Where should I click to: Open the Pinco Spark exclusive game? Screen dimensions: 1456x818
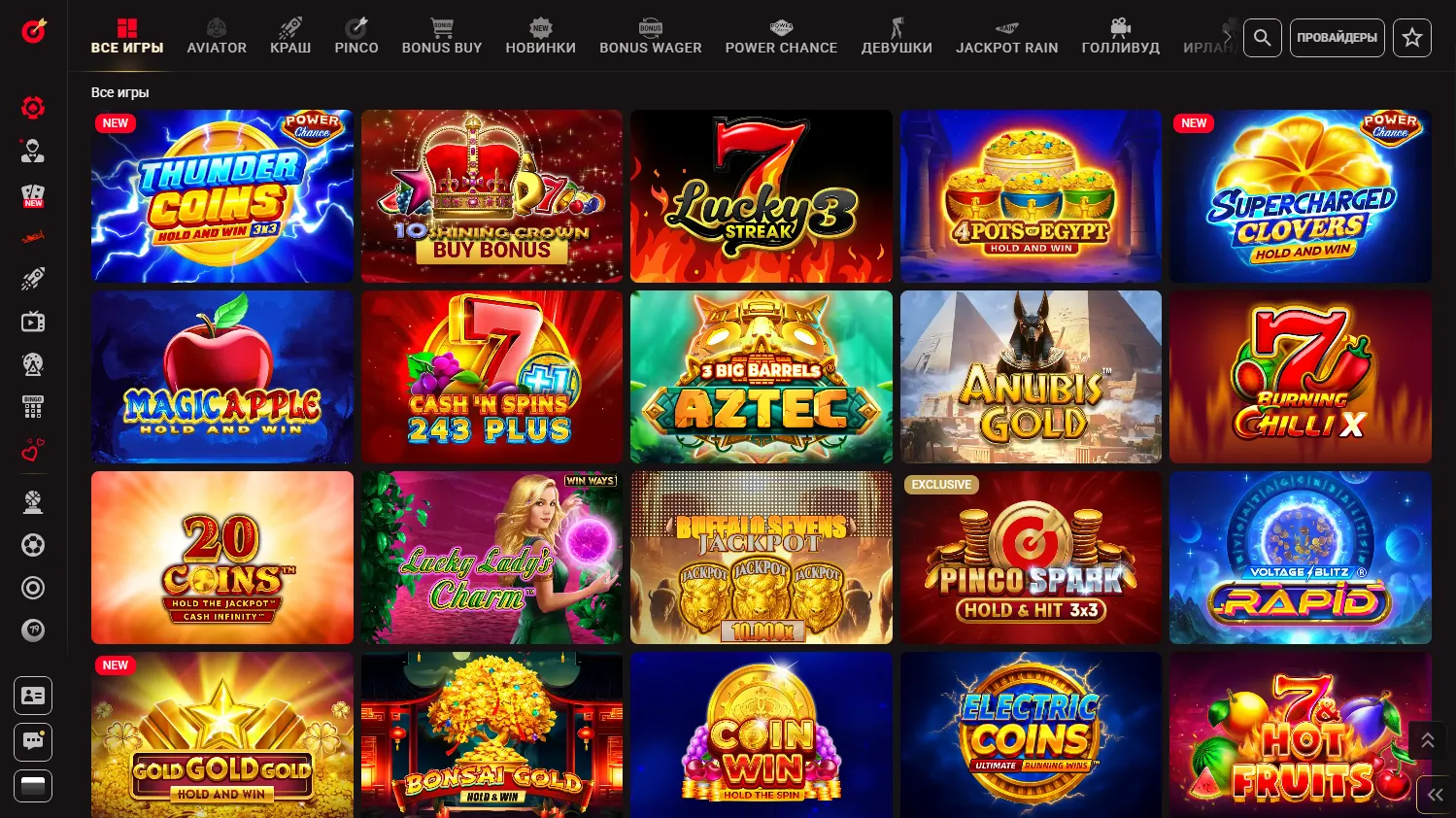coord(1031,558)
